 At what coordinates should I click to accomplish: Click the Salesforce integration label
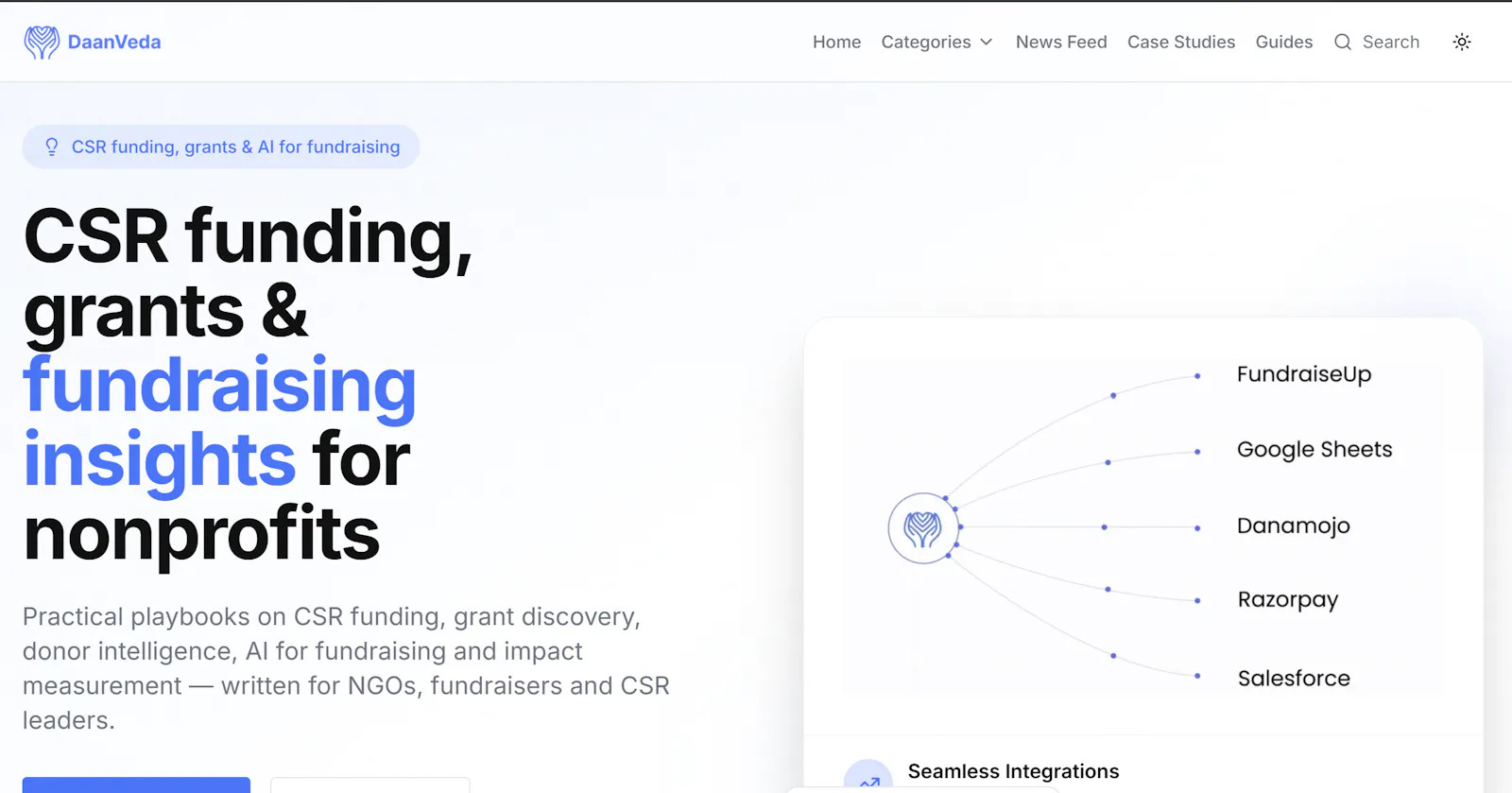pos(1294,678)
